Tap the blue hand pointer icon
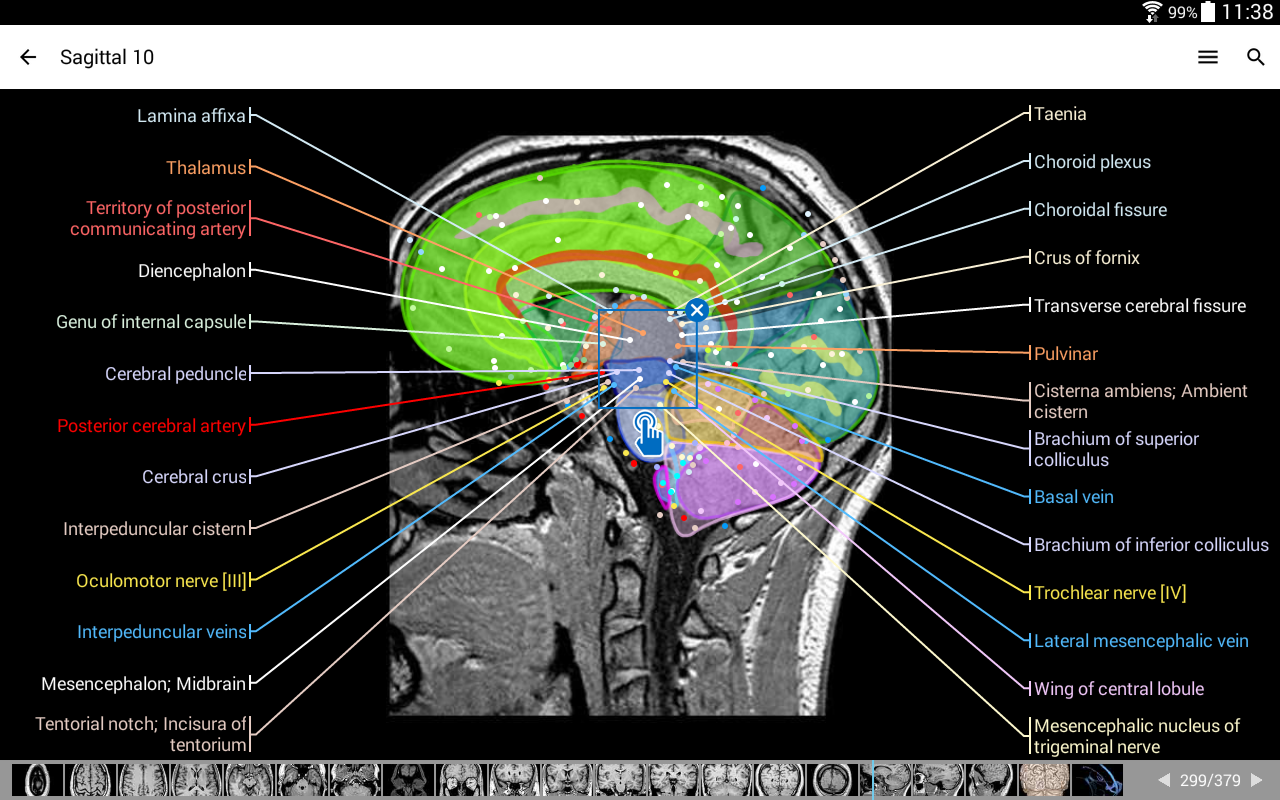The width and height of the screenshot is (1280, 800). [x=649, y=434]
